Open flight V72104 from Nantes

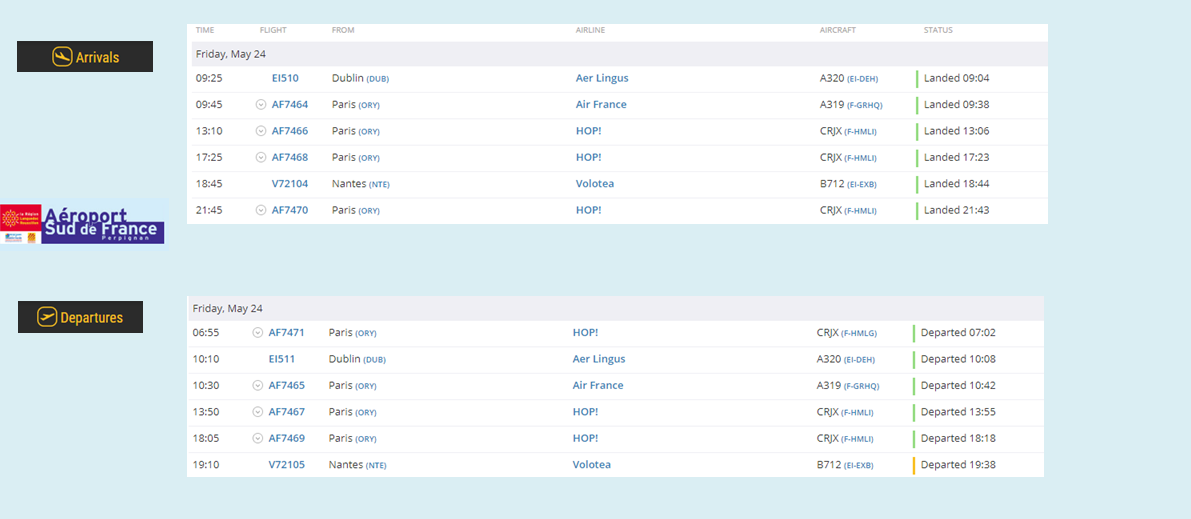pos(290,184)
